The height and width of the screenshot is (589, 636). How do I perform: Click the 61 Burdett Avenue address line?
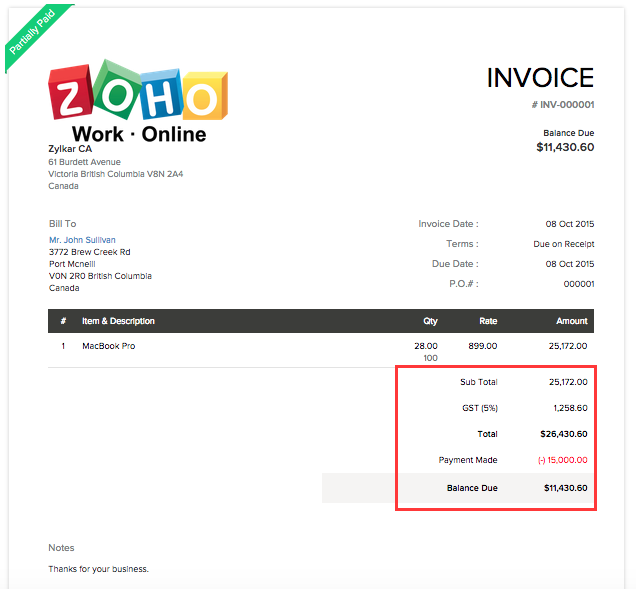point(84,162)
